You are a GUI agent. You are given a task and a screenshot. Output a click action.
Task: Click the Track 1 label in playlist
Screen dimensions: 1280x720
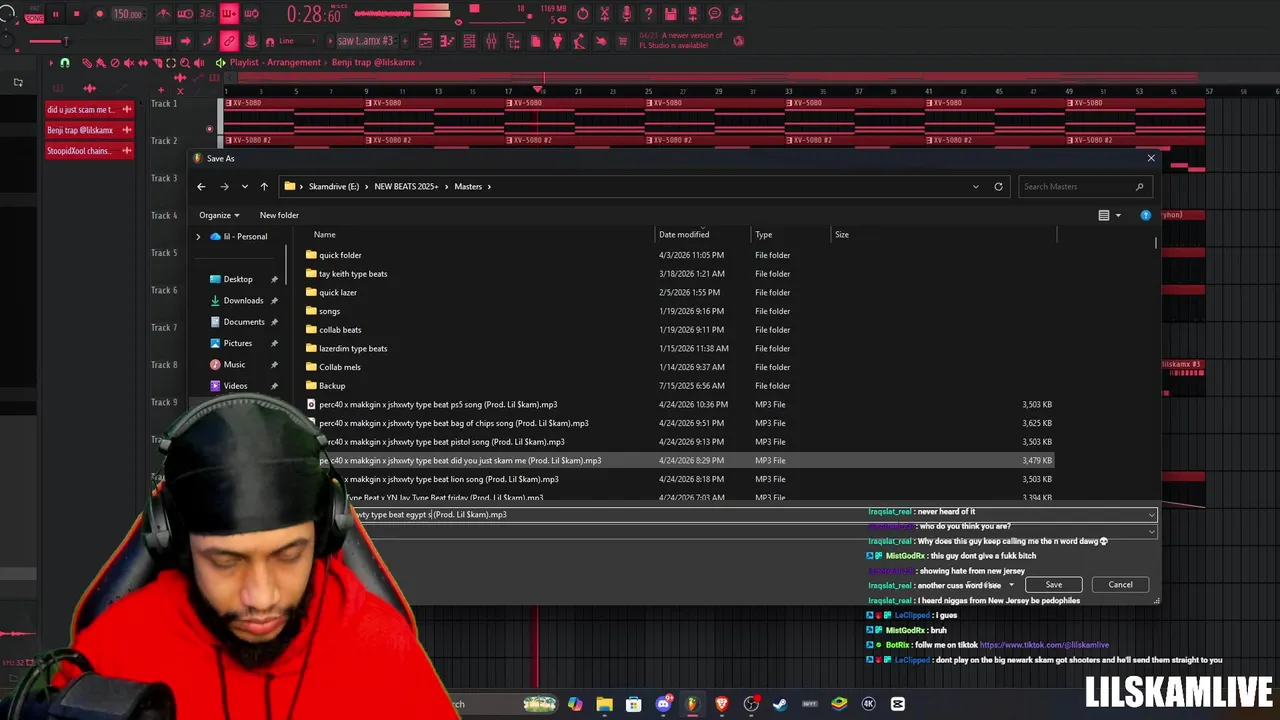point(164,103)
